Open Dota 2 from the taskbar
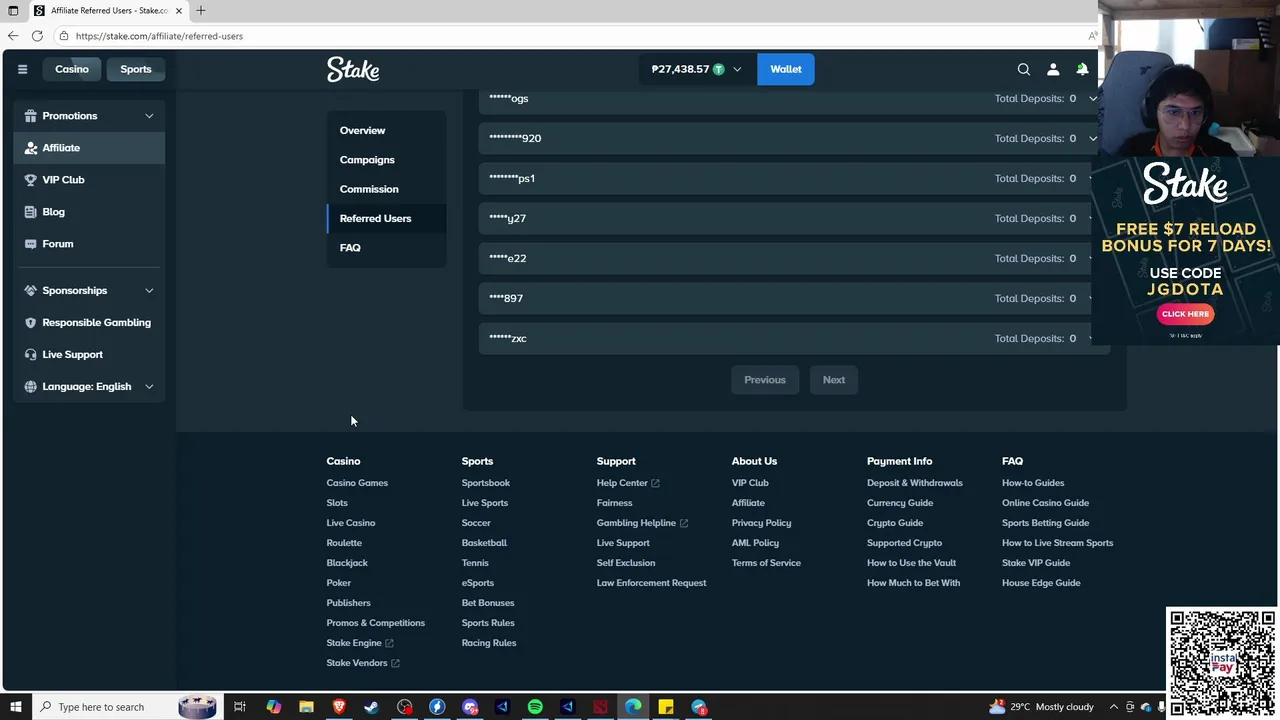The height and width of the screenshot is (720, 1280). (x=600, y=707)
